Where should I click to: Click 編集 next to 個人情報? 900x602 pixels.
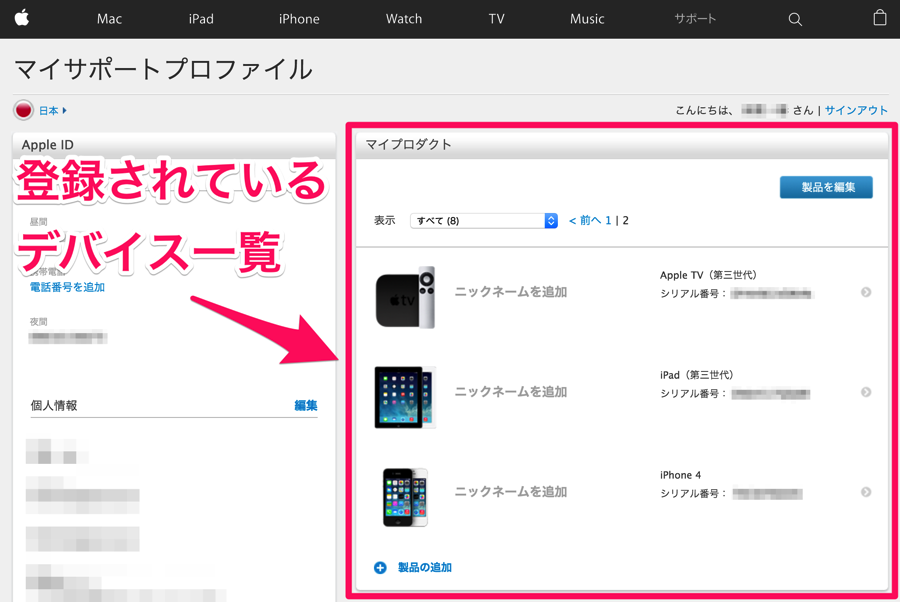(305, 406)
